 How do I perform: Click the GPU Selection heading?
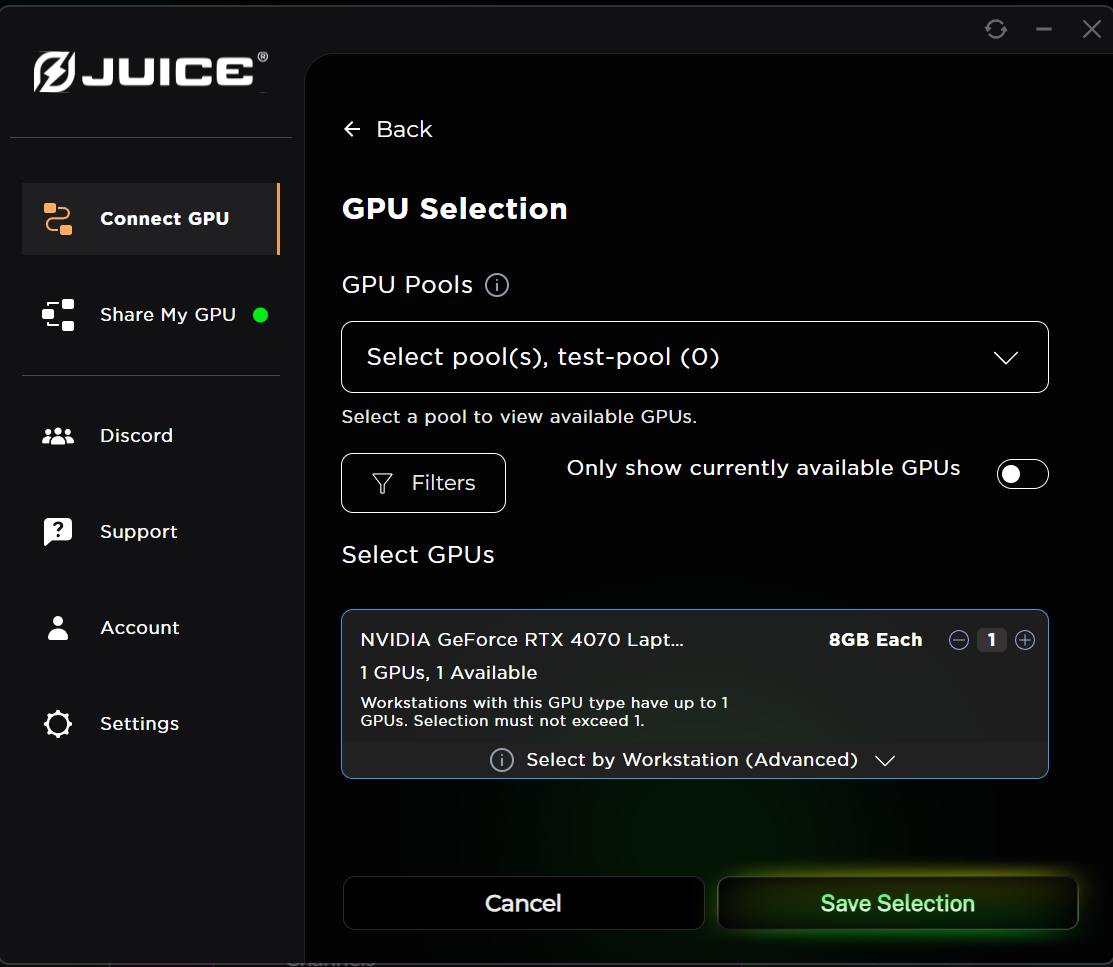point(455,209)
